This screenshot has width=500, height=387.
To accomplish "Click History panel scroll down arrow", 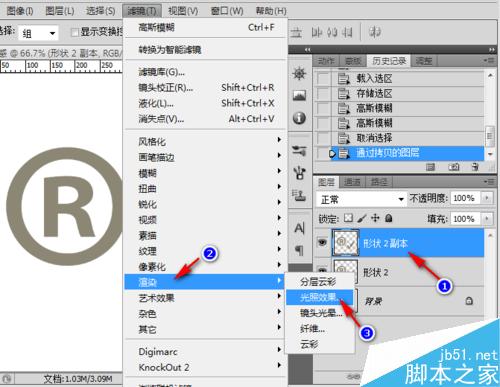I will click(x=490, y=154).
